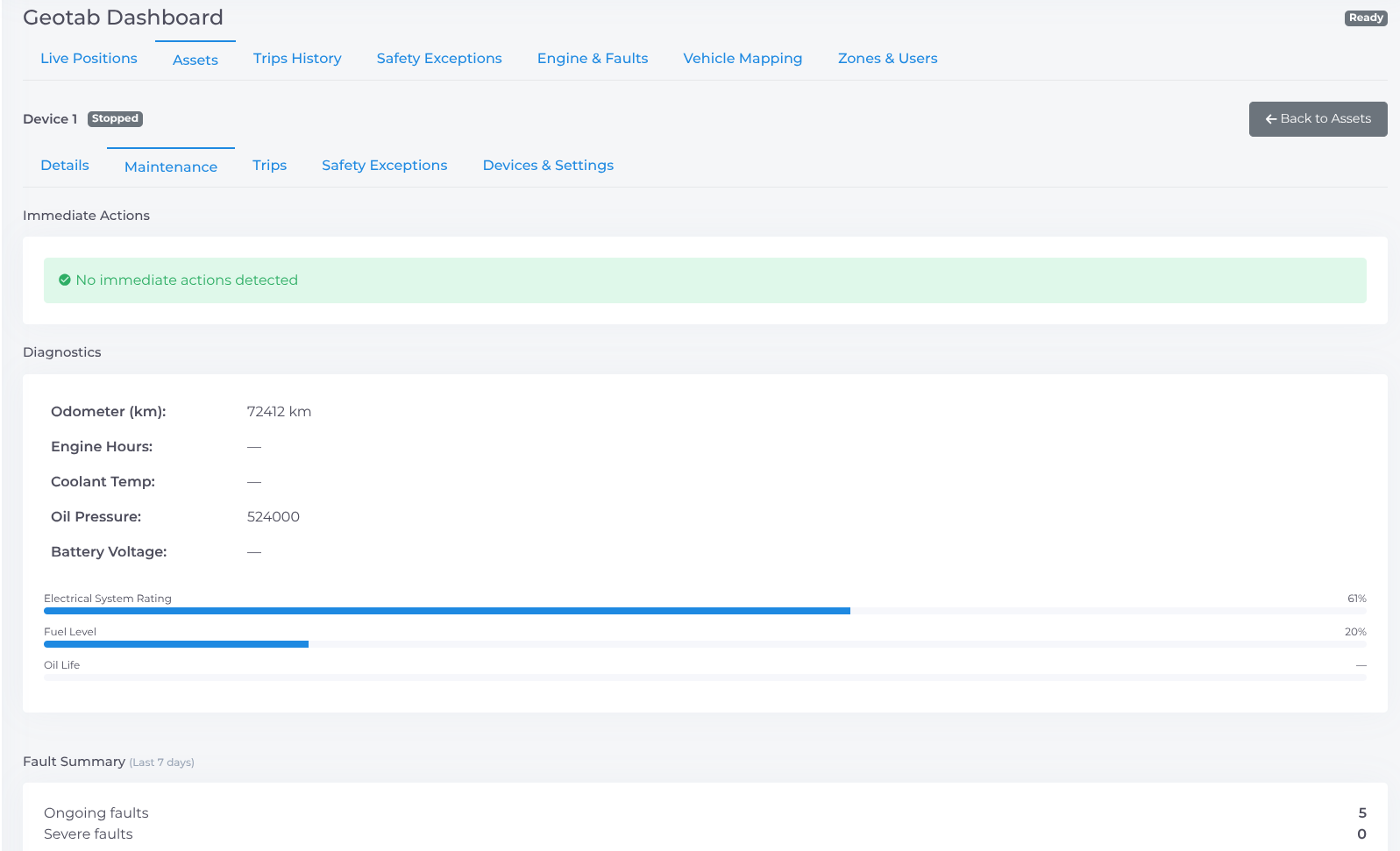
Task: Select the odometer value 72412 km
Action: click(279, 412)
